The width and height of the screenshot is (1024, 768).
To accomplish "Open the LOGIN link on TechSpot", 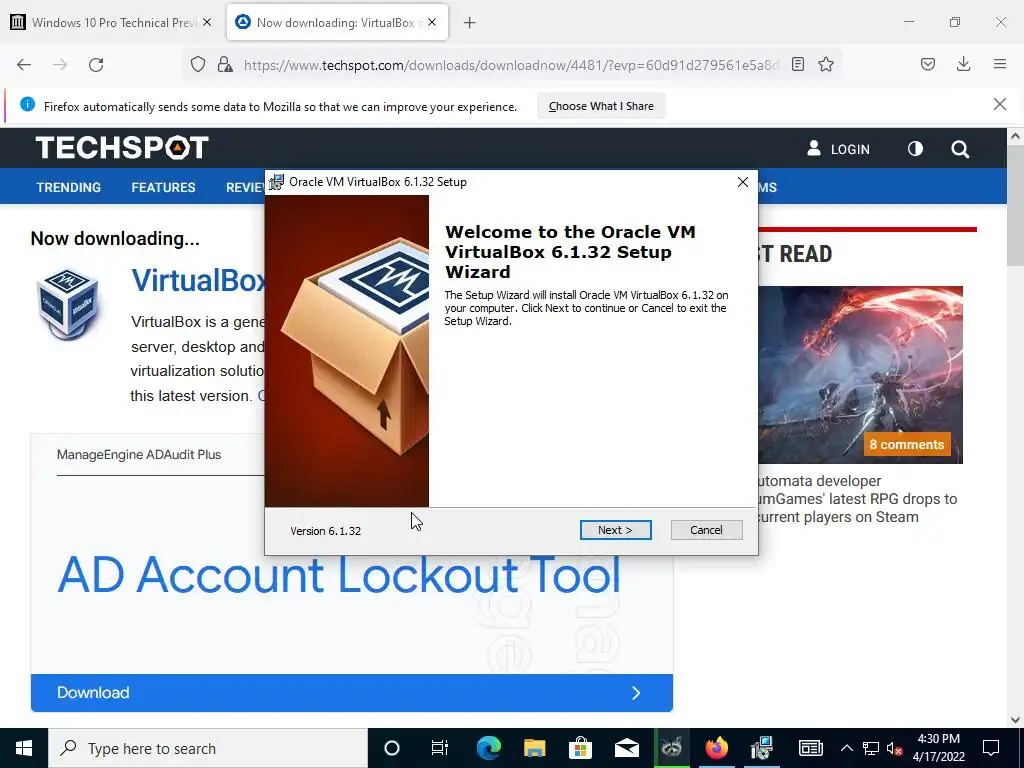I will [839, 149].
